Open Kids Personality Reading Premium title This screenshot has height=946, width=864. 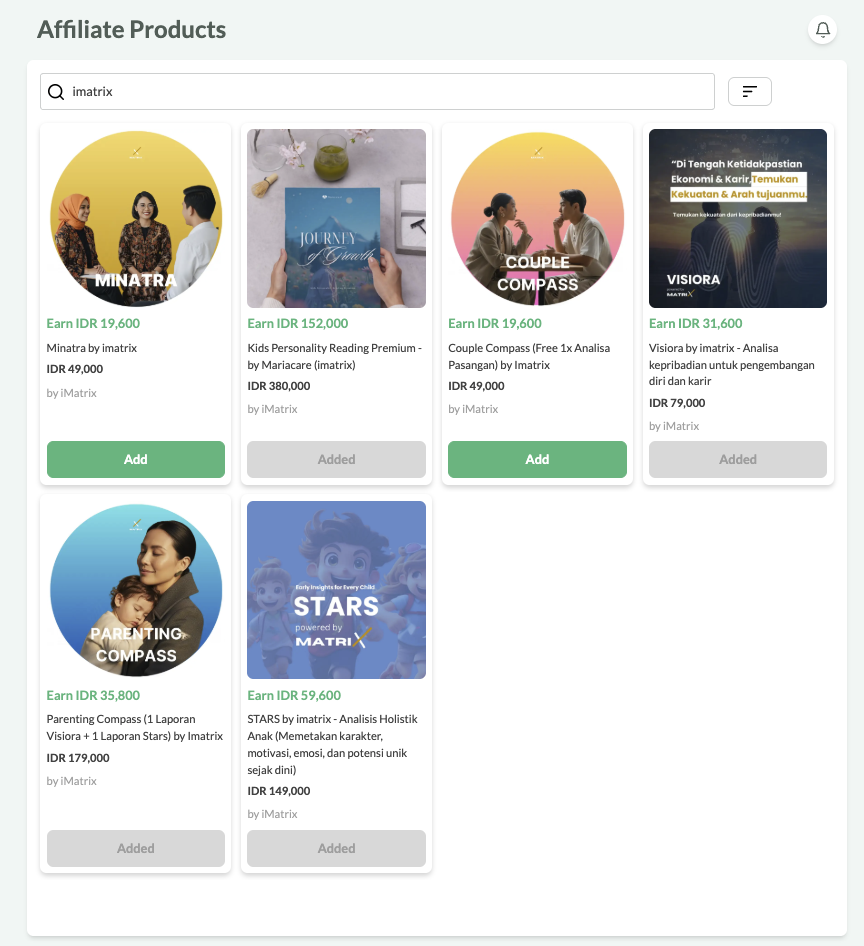(x=335, y=357)
